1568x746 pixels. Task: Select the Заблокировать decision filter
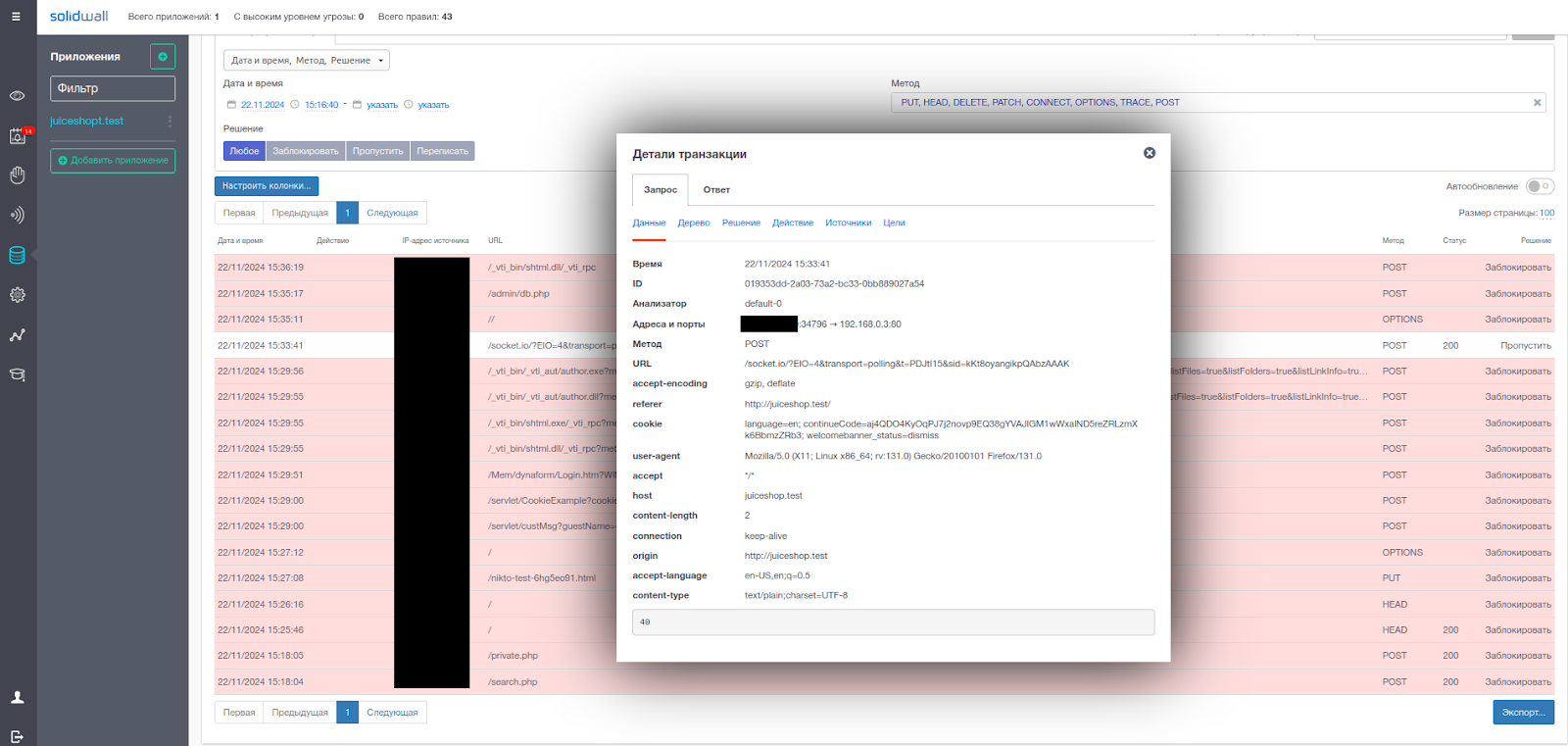coord(306,151)
